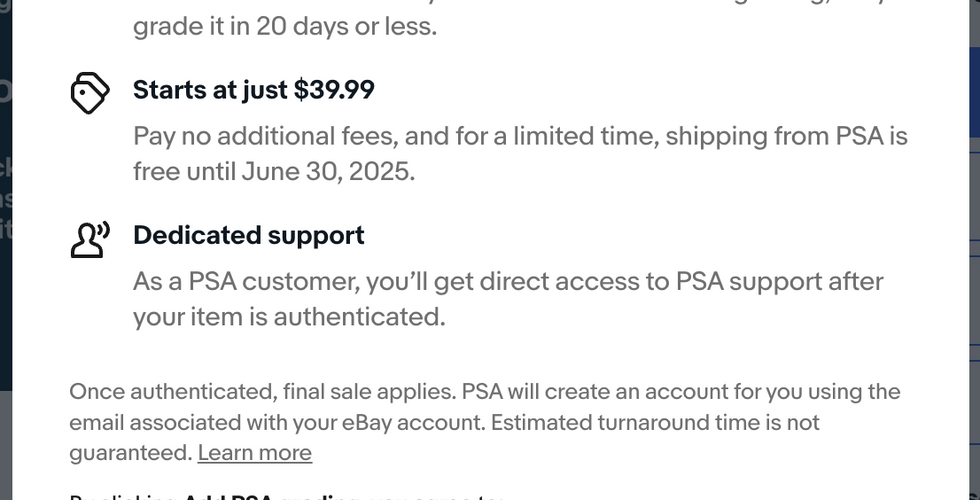This screenshot has height=500, width=980.
Task: Click the word "guaranteed" before Learn more
Action: (x=129, y=453)
